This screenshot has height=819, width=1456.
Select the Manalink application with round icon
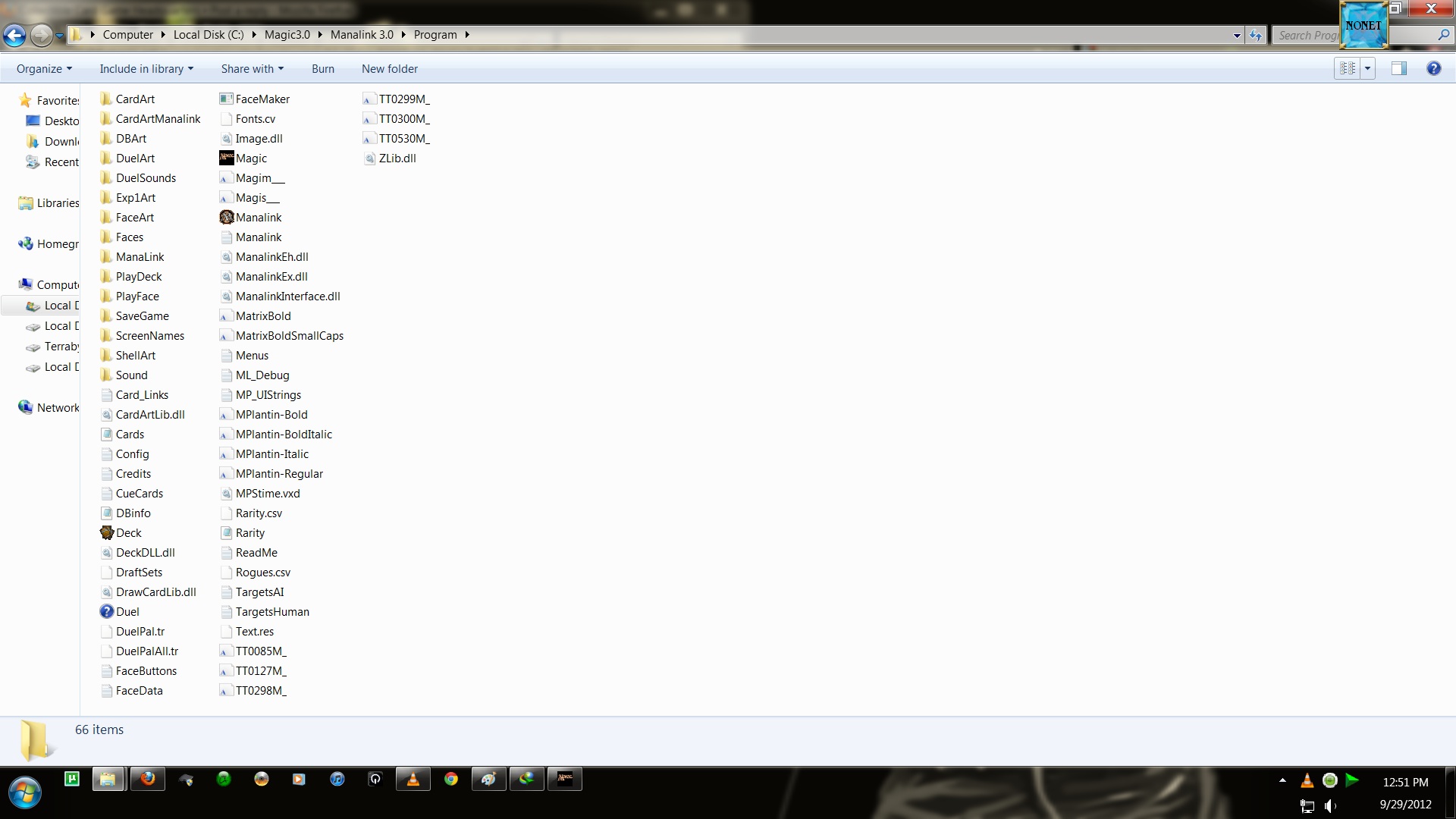pos(258,218)
